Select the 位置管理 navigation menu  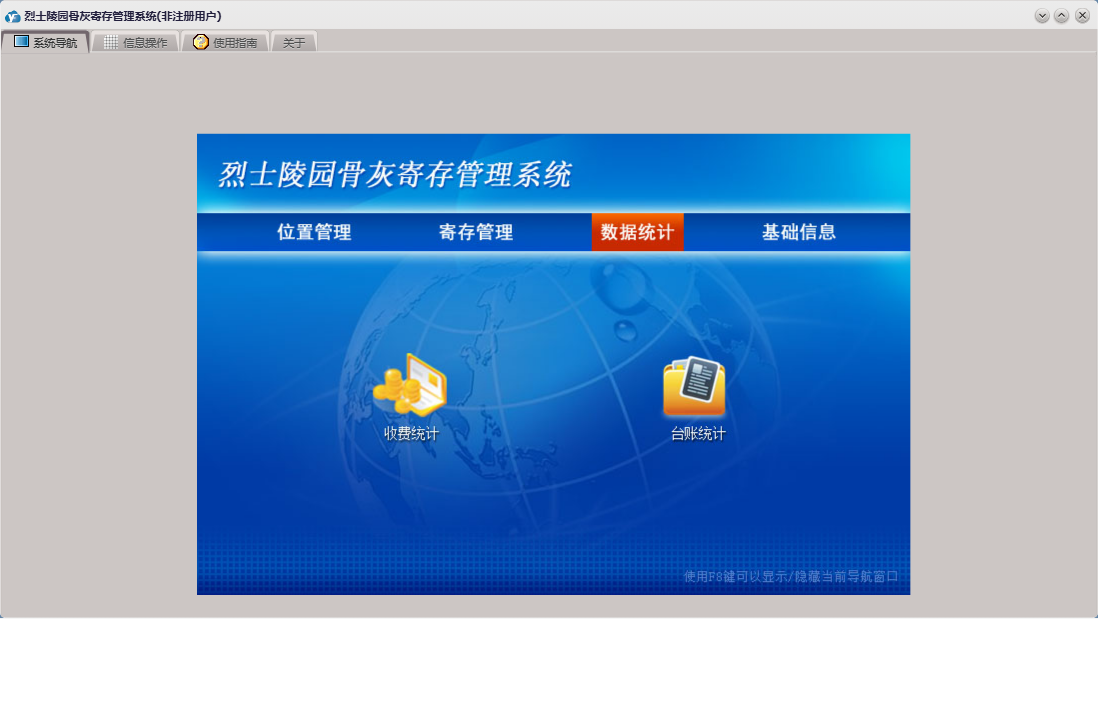tap(314, 232)
